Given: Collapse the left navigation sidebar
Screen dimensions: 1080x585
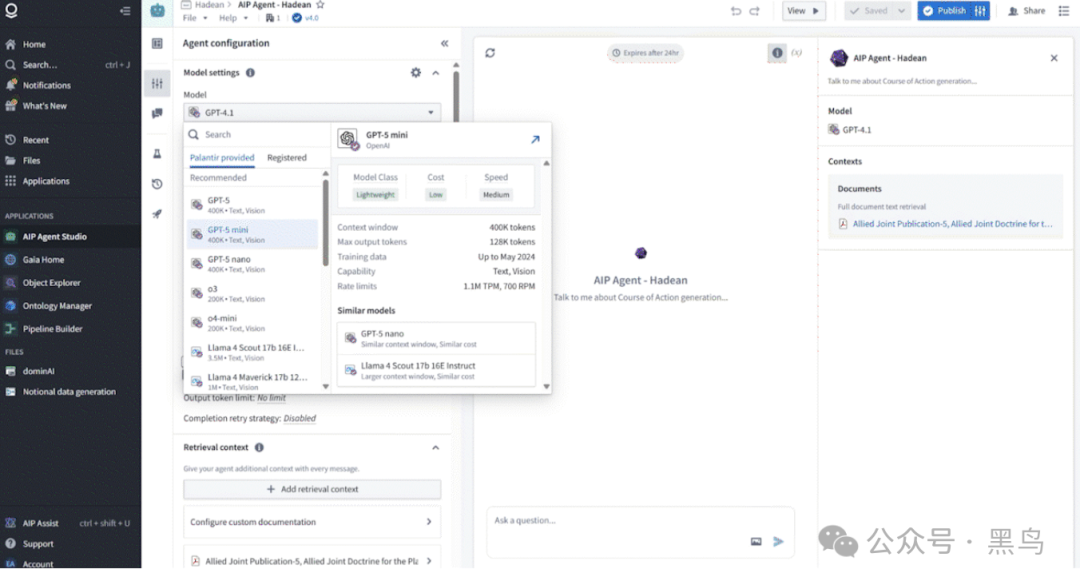Looking at the screenshot, I should 125,10.
